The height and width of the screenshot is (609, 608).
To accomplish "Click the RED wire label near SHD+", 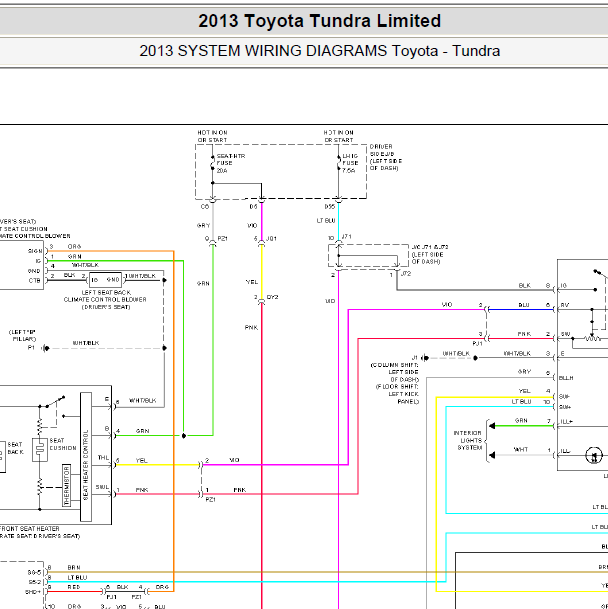I will (74, 587).
